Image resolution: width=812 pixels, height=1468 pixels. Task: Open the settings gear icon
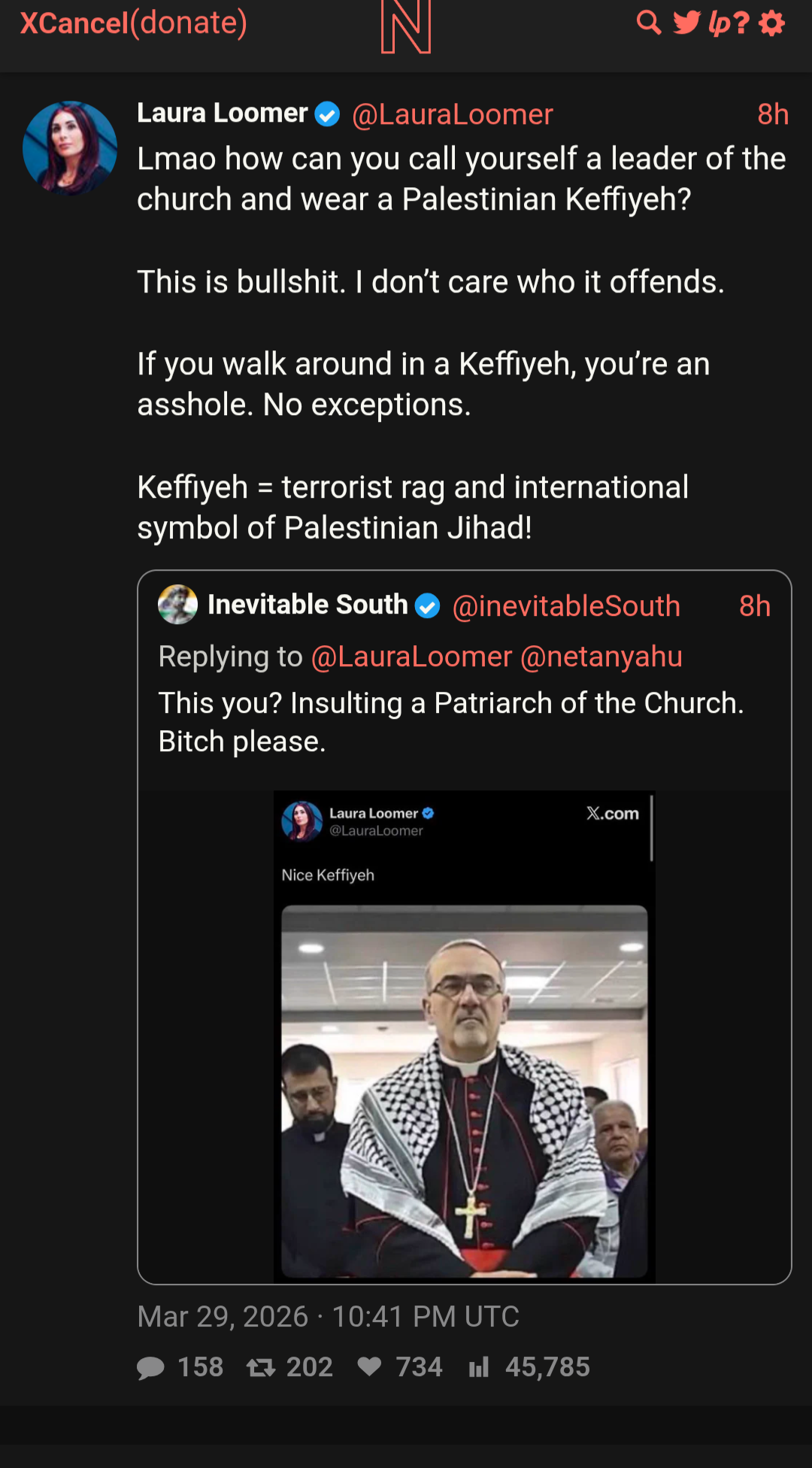[x=772, y=23]
